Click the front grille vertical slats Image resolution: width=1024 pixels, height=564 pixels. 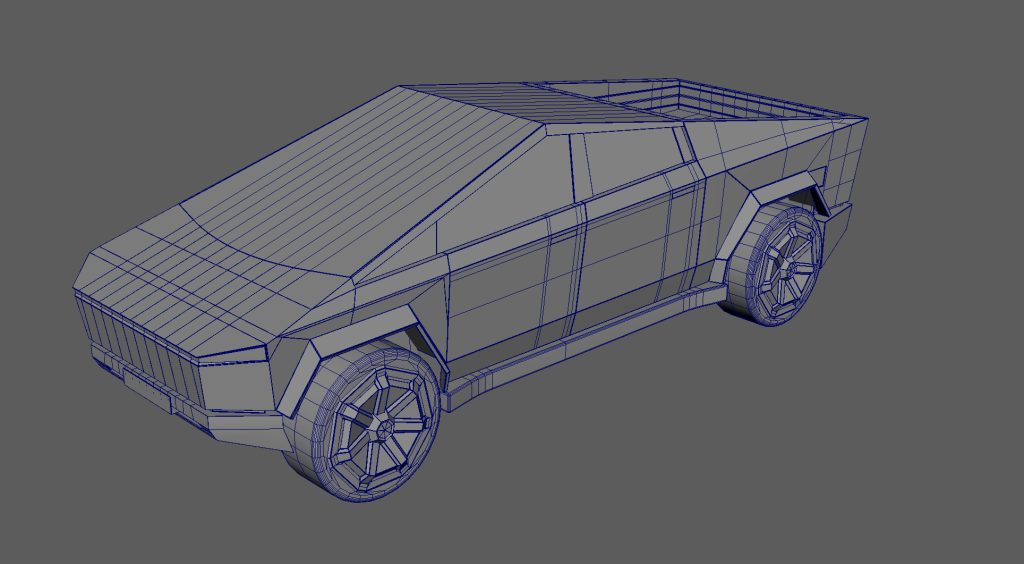click(140, 349)
